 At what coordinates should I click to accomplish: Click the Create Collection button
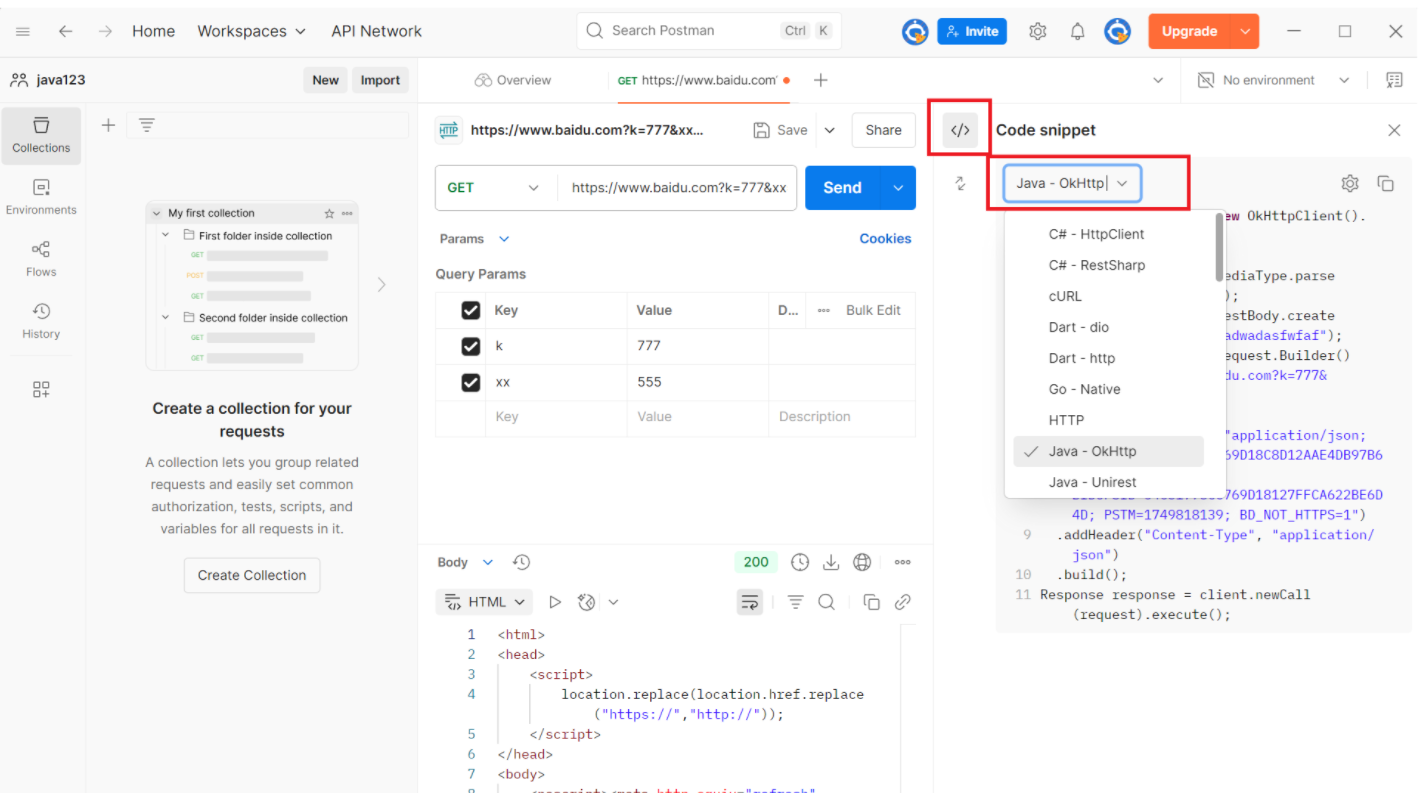click(x=252, y=575)
